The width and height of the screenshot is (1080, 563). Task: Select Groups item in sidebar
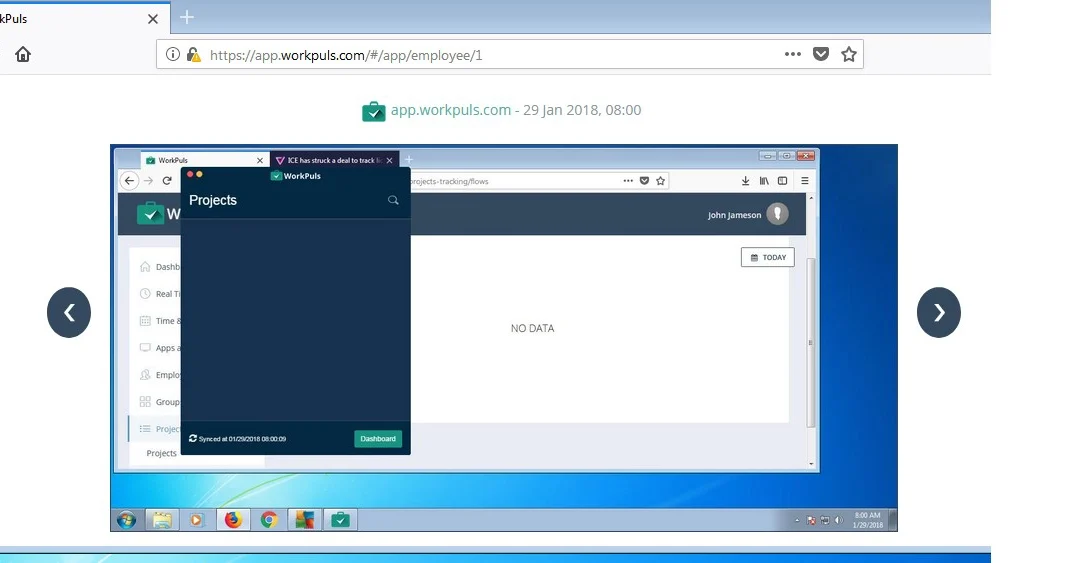(x=160, y=402)
